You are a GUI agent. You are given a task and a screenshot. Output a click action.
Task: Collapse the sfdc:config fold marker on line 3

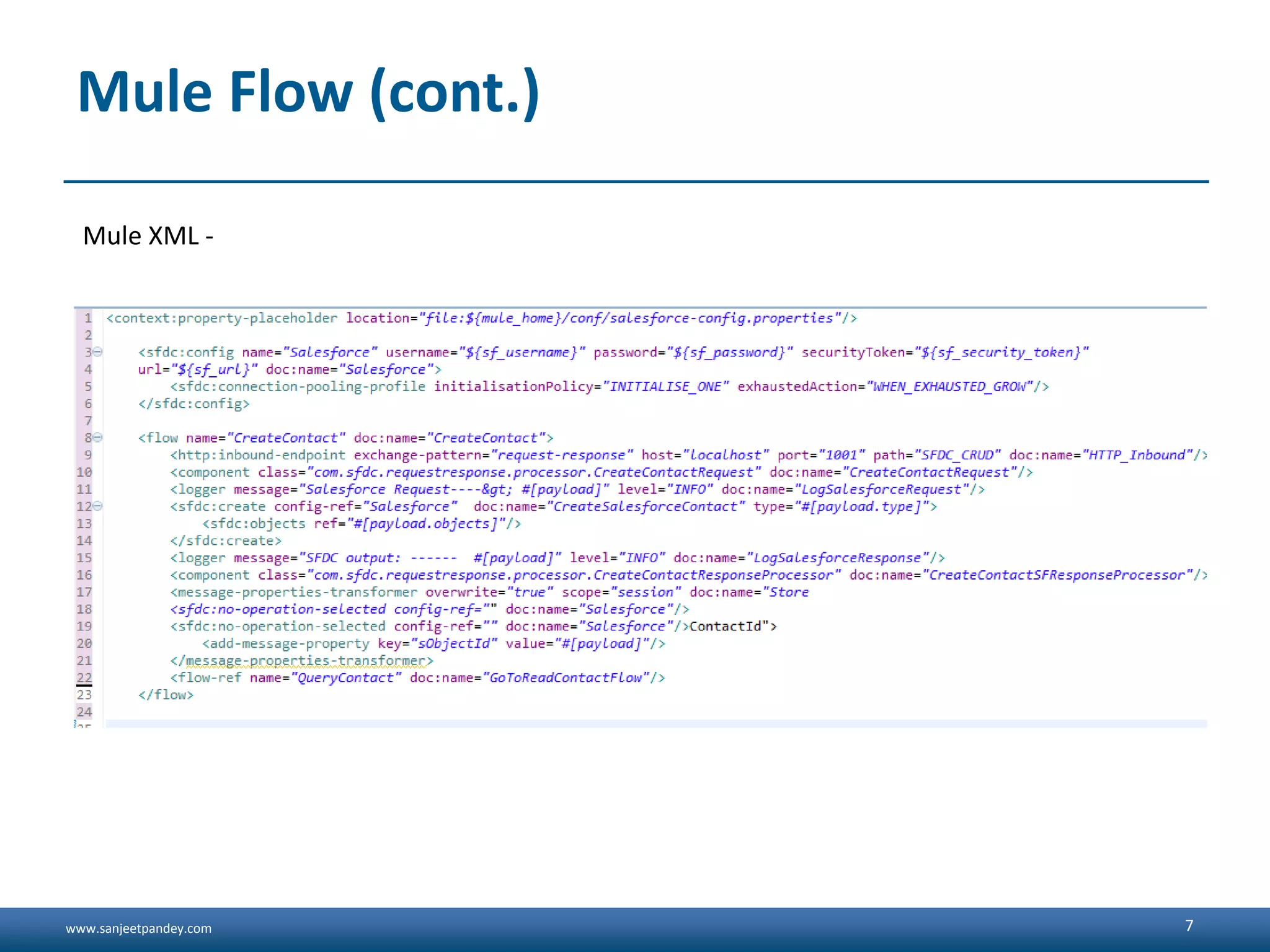[x=98, y=352]
